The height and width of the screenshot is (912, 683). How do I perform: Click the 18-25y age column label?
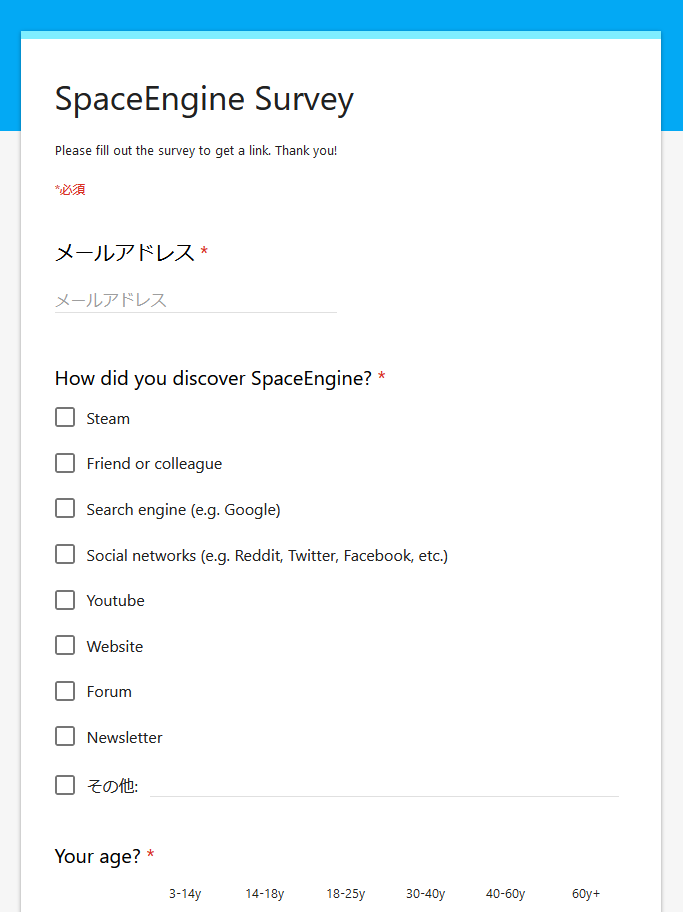click(x=346, y=893)
